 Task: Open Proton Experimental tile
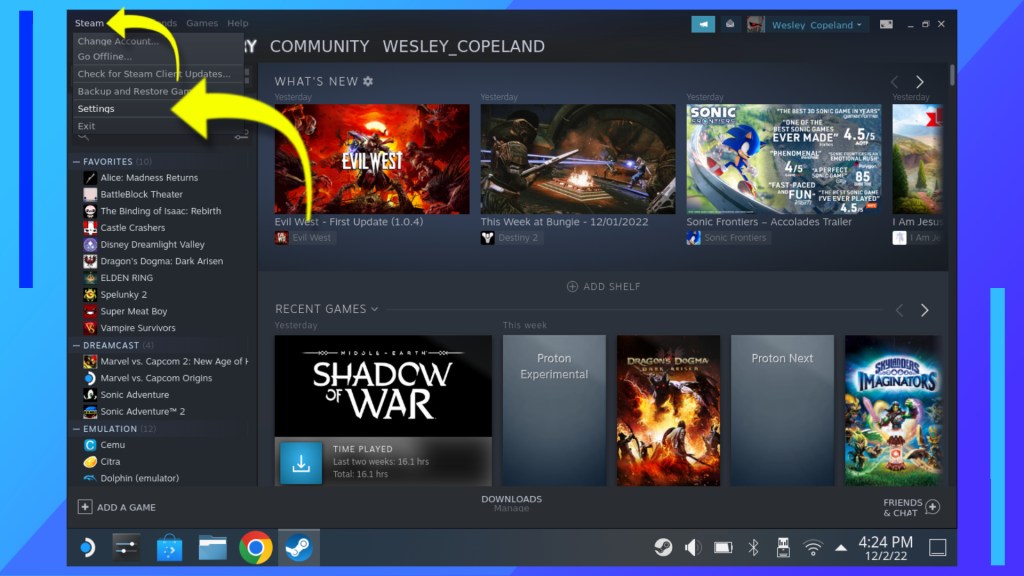pos(554,410)
